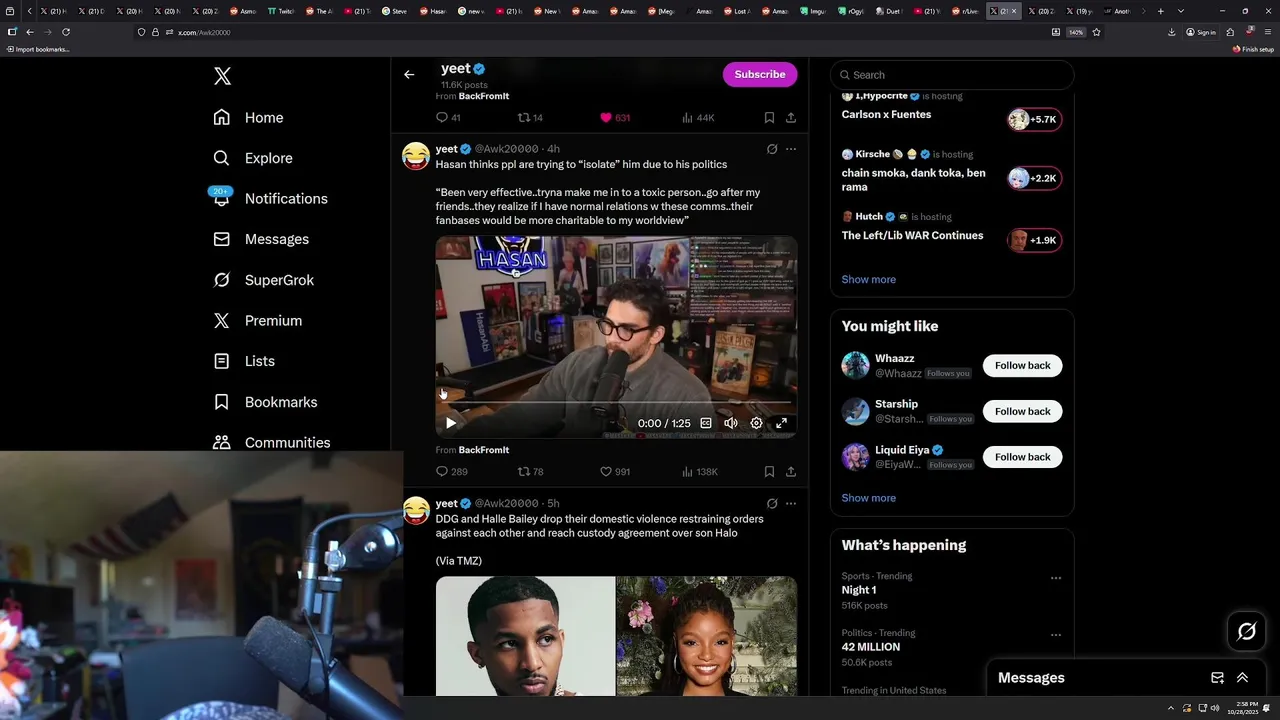Open Halle Bailey photo thumbnail
The width and height of the screenshot is (1280, 720).
click(x=707, y=636)
